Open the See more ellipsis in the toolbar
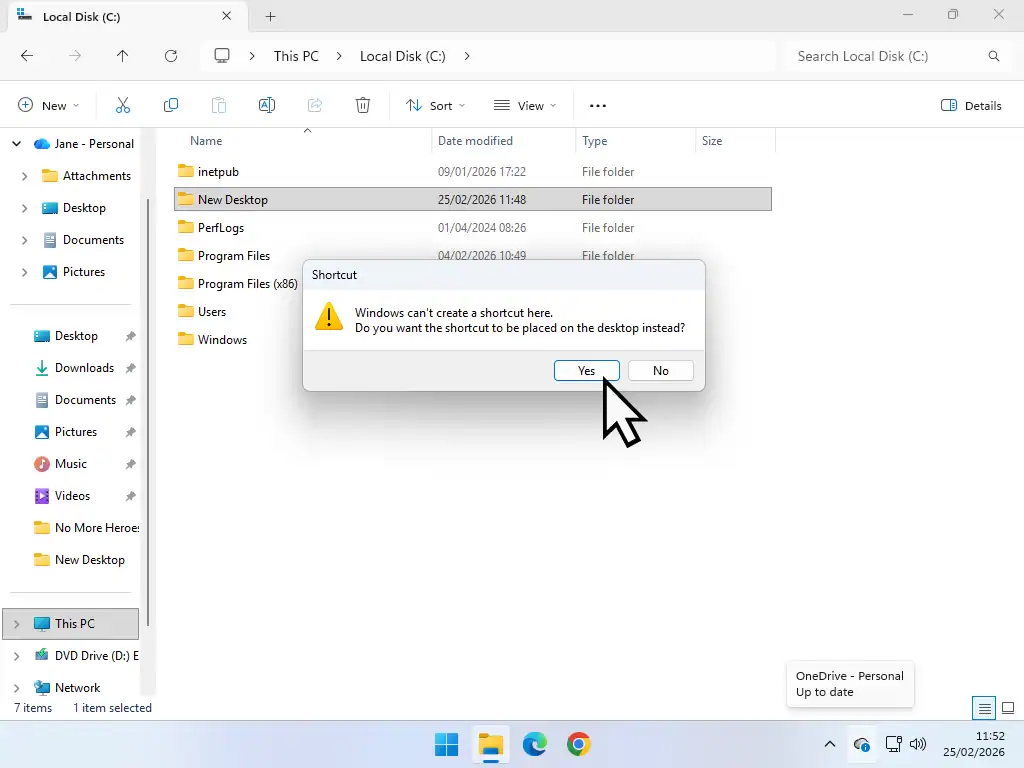Screen dimensions: 1024x768 coord(598,105)
